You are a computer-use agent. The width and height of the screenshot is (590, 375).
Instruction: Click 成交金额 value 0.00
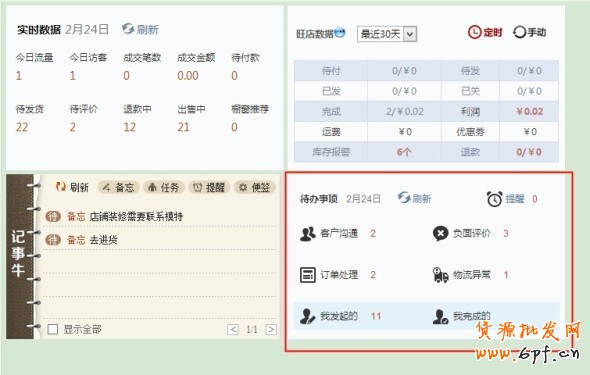tap(188, 76)
